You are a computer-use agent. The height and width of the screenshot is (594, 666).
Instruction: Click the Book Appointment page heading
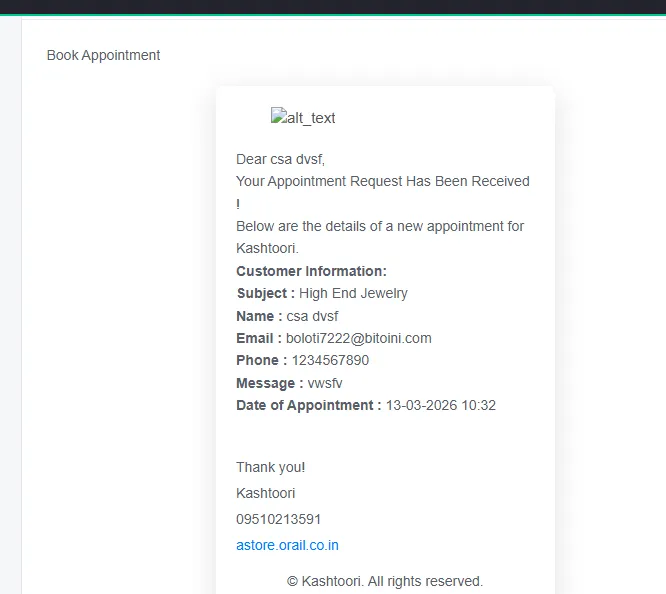pyautogui.click(x=103, y=55)
